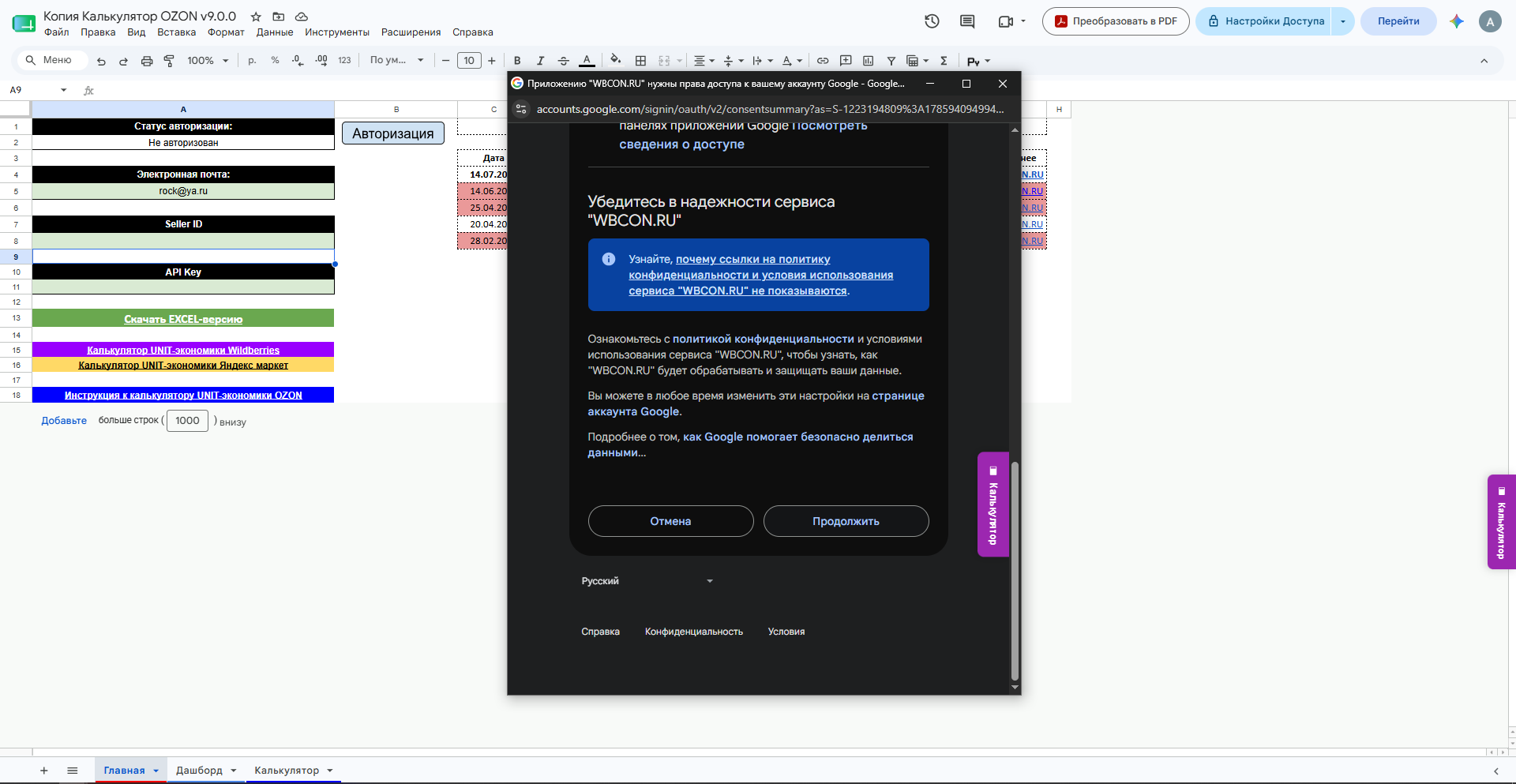1516x784 pixels.
Task: Click Продолжить in the consent dialog
Action: point(846,521)
